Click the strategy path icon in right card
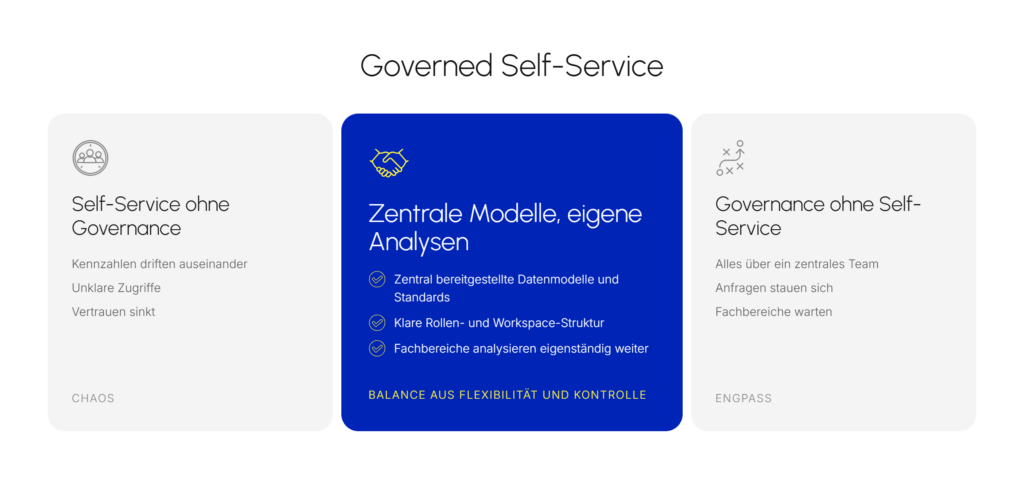This screenshot has height=479, width=1024. click(x=730, y=158)
